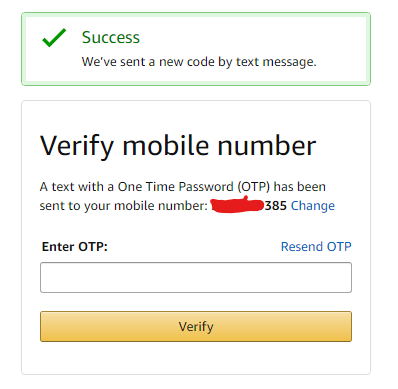Viewport: 398px width, 389px height.
Task: Click the green "Success" heading
Action: click(111, 37)
